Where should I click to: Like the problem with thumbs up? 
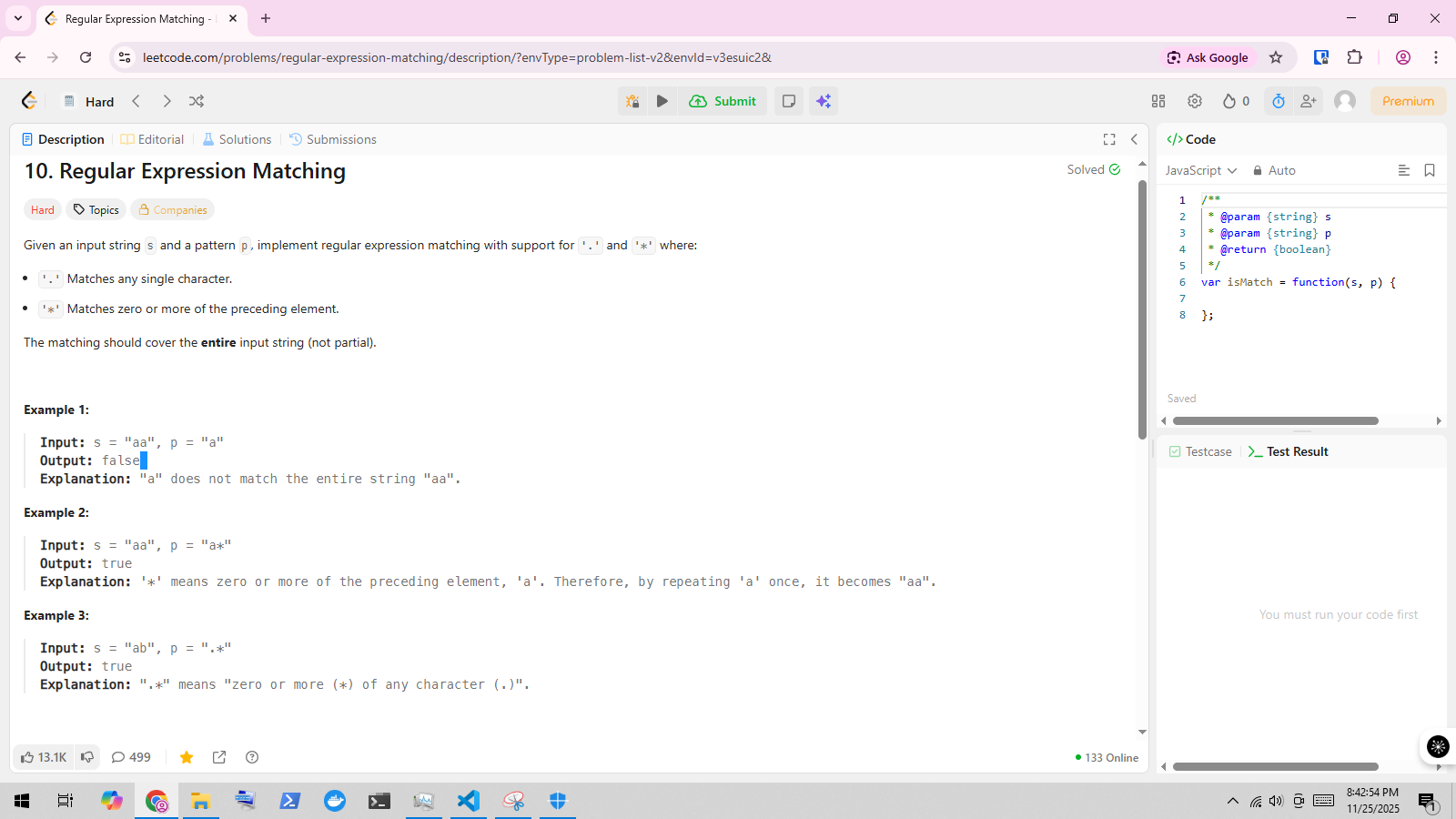(43, 757)
